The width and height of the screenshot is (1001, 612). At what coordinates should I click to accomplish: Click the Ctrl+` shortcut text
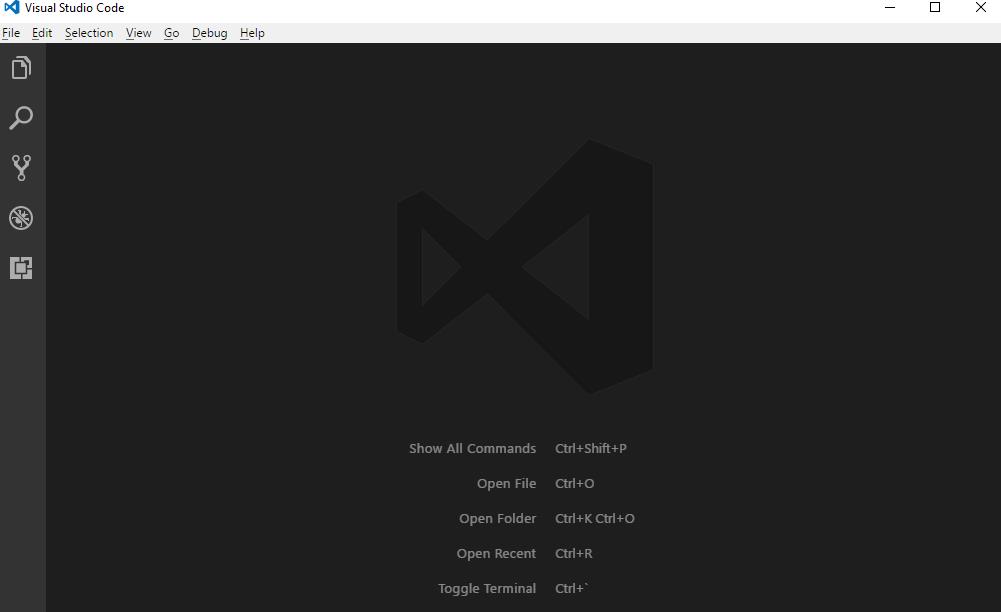click(x=571, y=588)
